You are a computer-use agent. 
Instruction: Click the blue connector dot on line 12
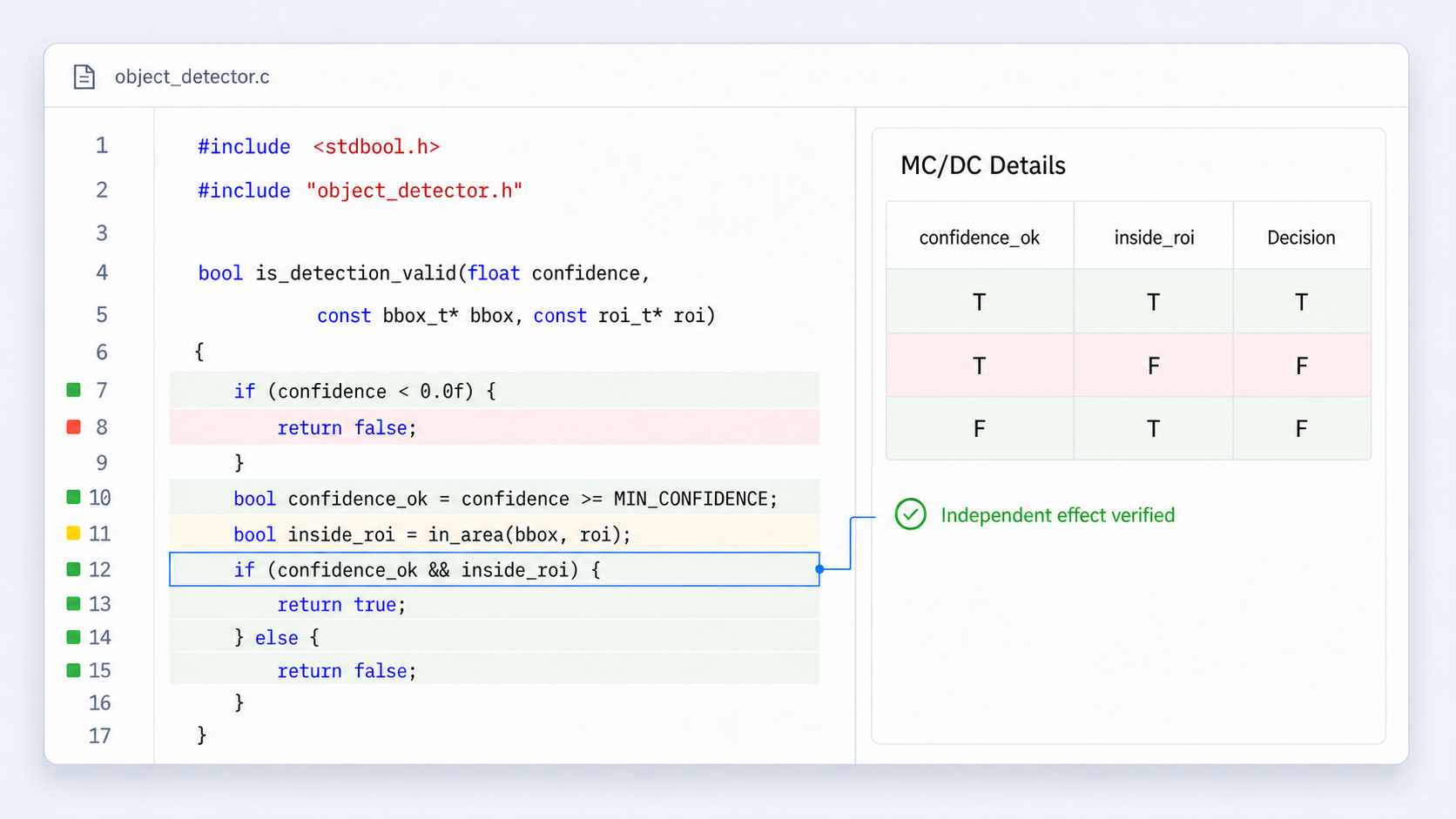pyautogui.click(x=819, y=569)
